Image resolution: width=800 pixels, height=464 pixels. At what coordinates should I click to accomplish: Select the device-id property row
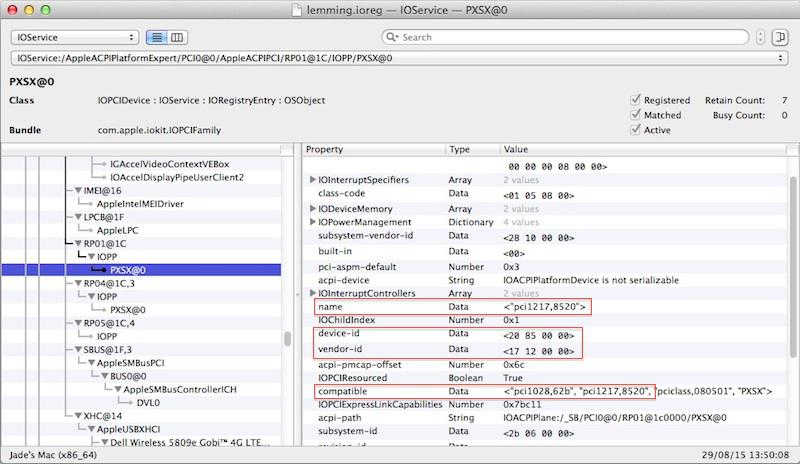pyautogui.click(x=544, y=333)
